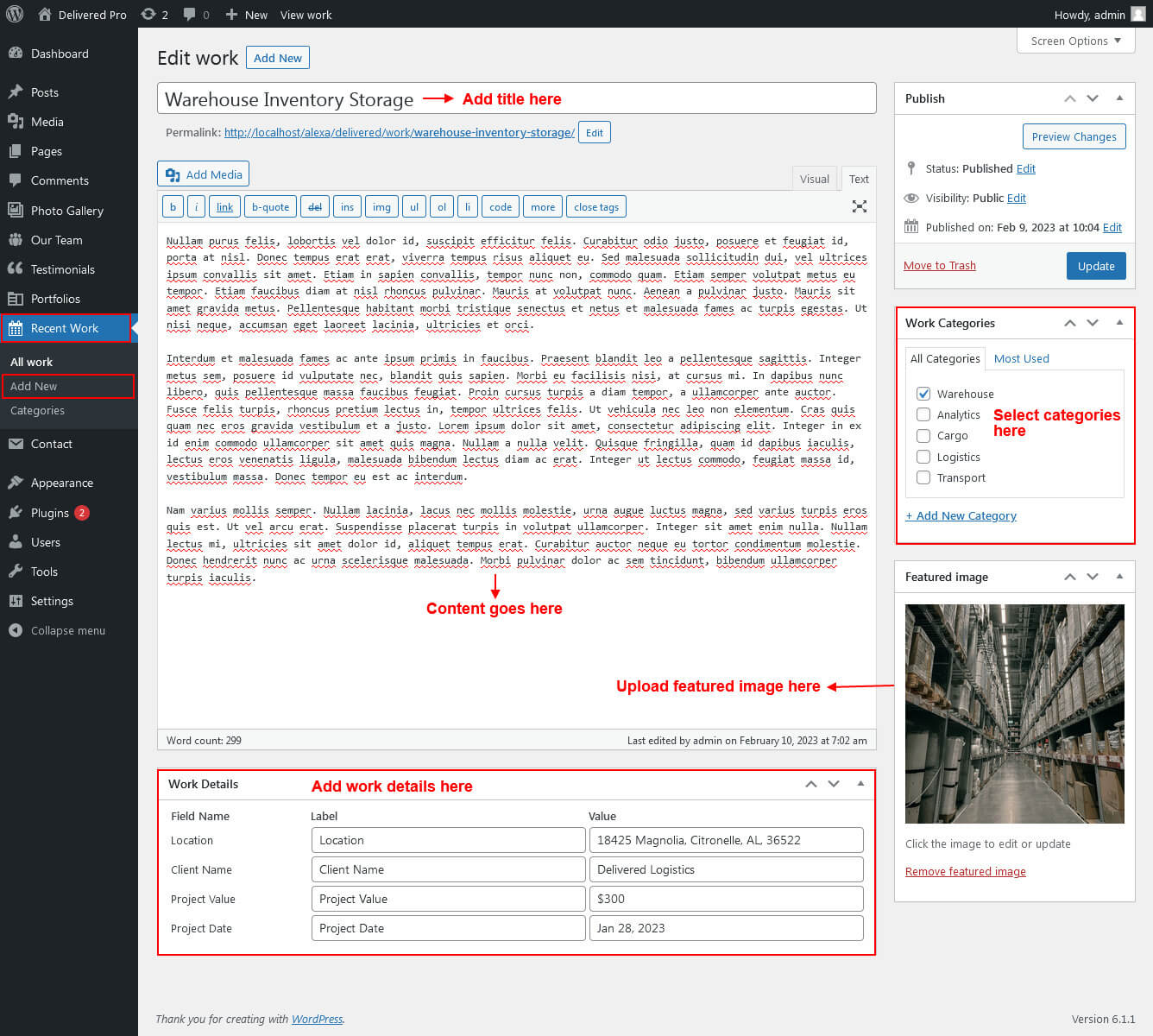This screenshot has width=1153, height=1036.
Task: Click the Update button
Action: point(1096,266)
